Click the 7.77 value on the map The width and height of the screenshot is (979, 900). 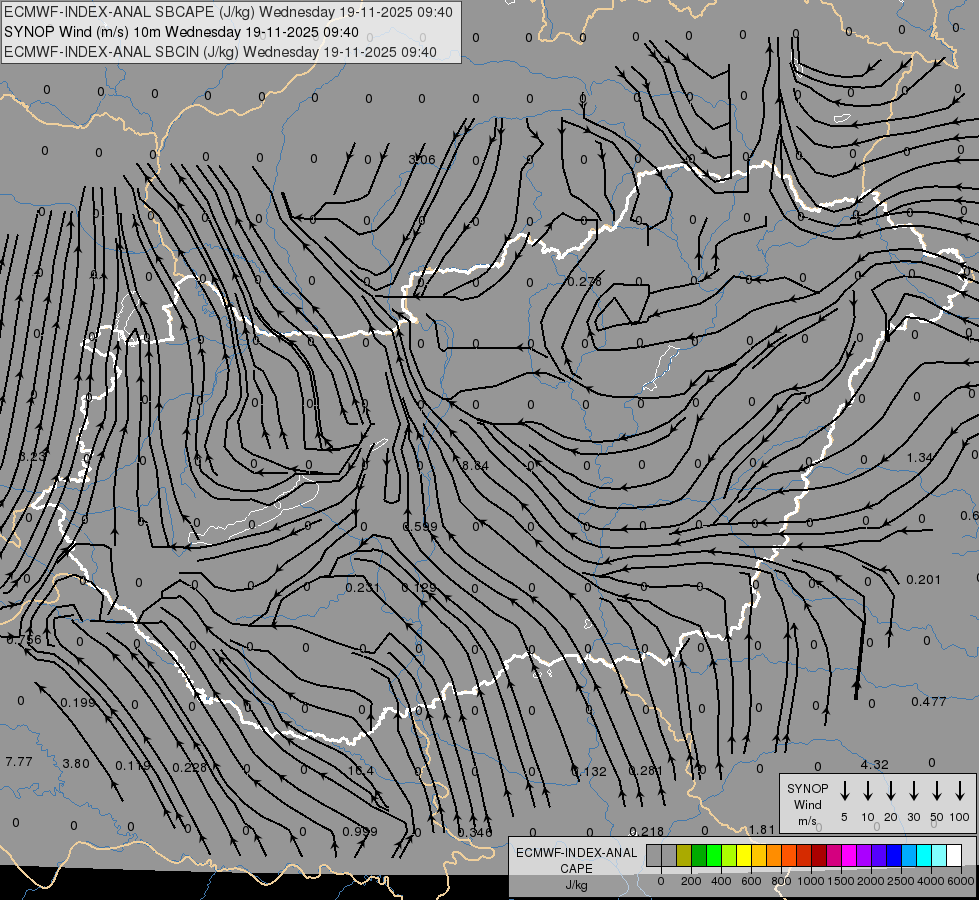point(19,762)
